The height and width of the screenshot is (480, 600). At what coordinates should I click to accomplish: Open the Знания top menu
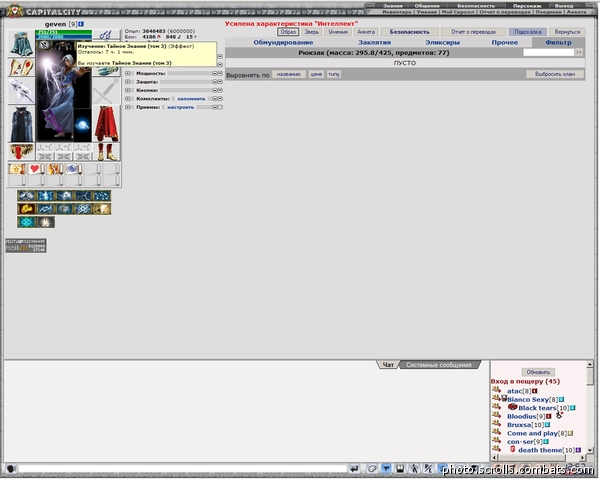tap(393, 6)
